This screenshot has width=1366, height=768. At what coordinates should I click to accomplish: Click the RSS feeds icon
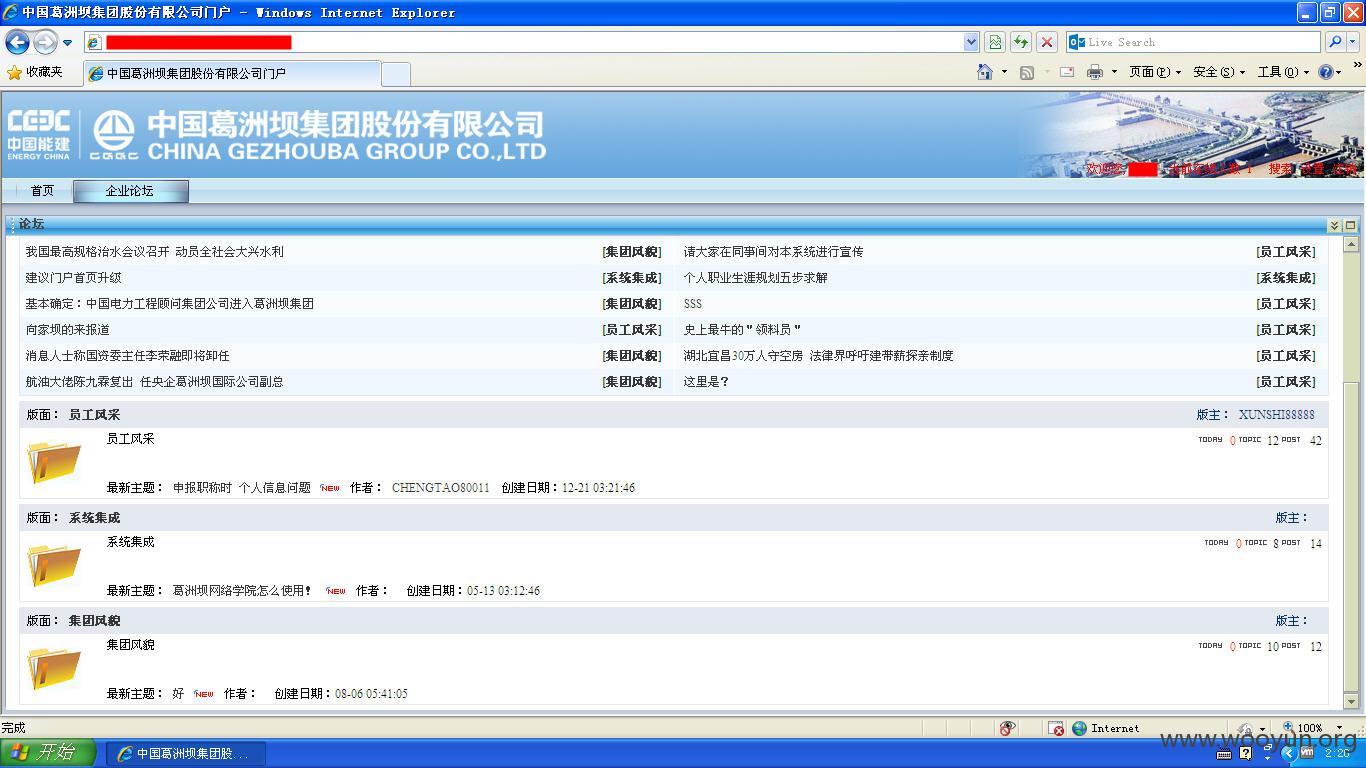(1027, 72)
